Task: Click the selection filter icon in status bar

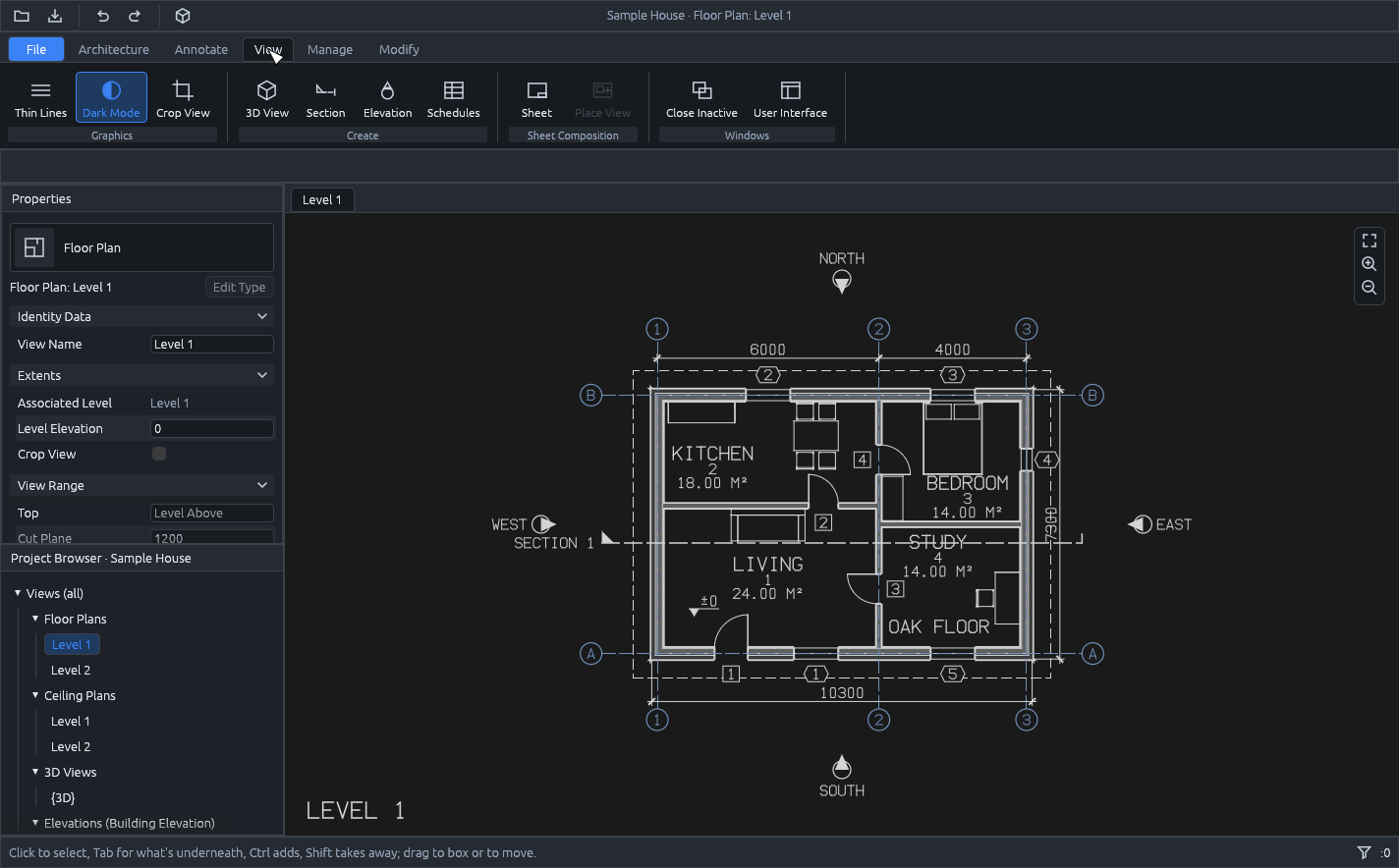Action: (1364, 852)
